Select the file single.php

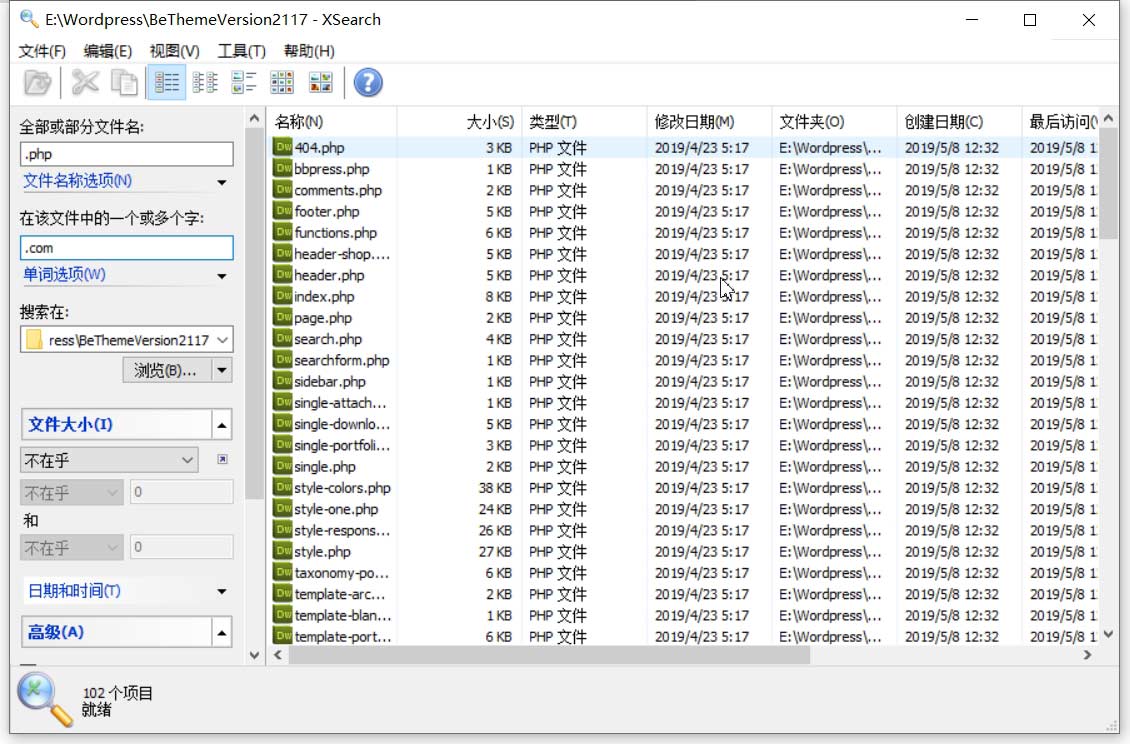pyautogui.click(x=324, y=466)
